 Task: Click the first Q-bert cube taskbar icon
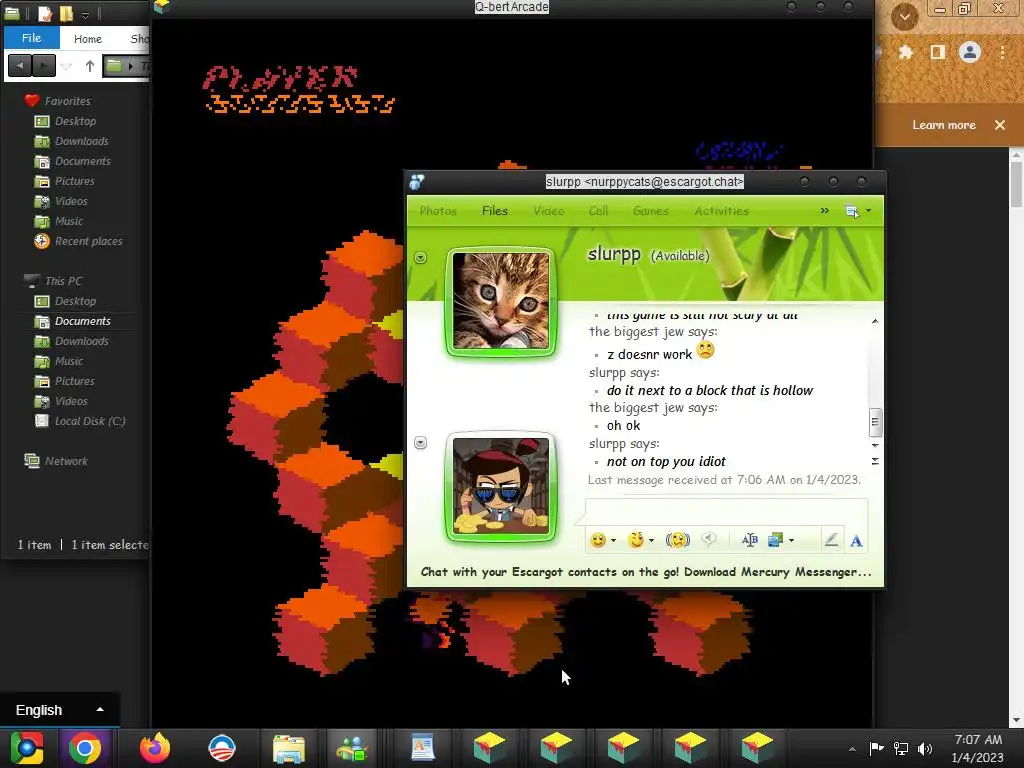(x=490, y=748)
